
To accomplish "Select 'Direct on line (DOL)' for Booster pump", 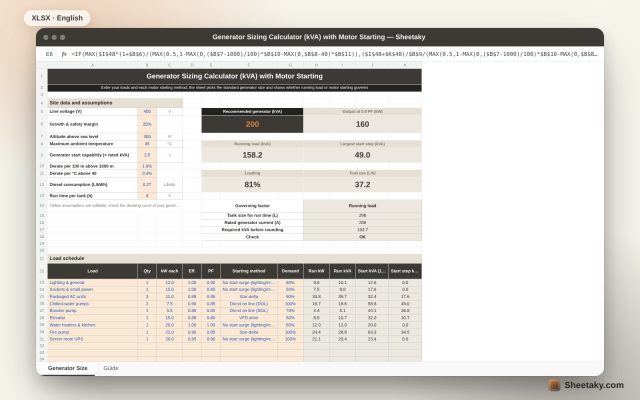I will (249, 311).
